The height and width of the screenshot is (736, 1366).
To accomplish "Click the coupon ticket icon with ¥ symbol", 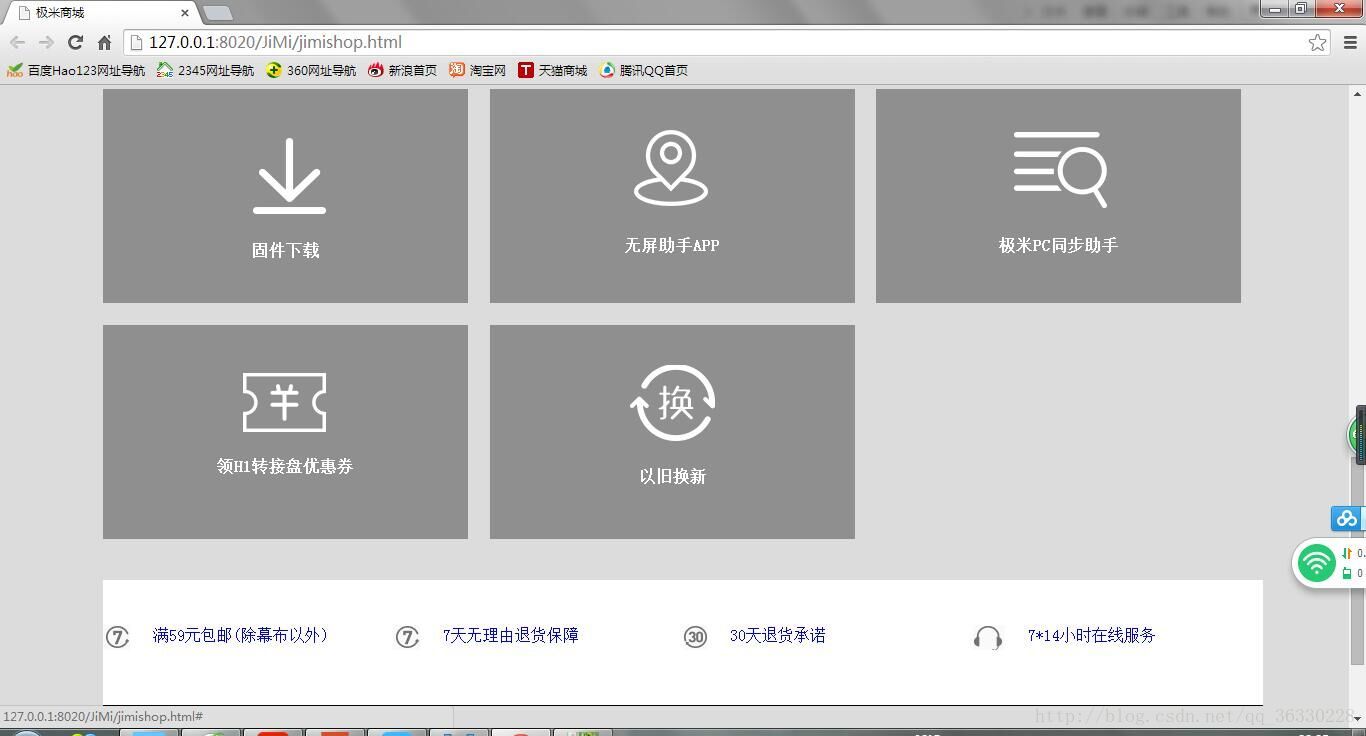I will (285, 402).
